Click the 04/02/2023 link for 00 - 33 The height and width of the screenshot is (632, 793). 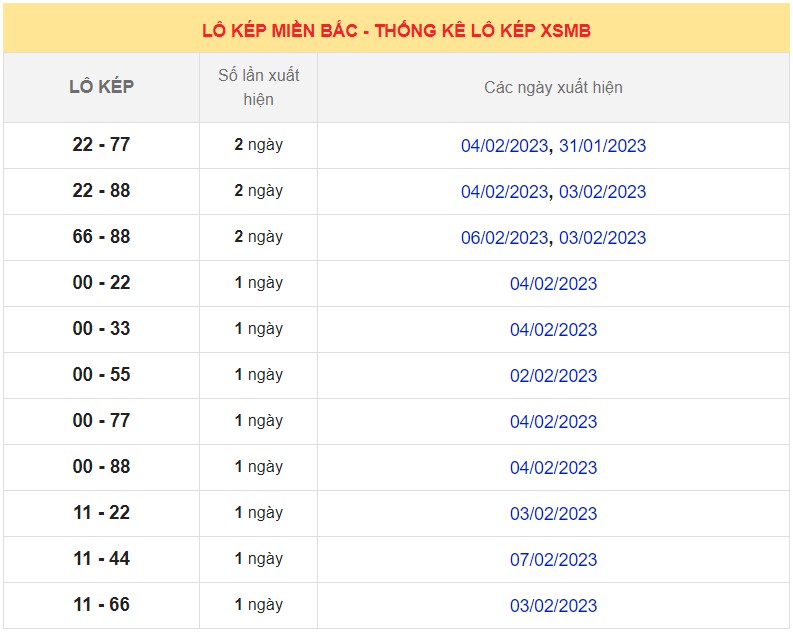[553, 330]
